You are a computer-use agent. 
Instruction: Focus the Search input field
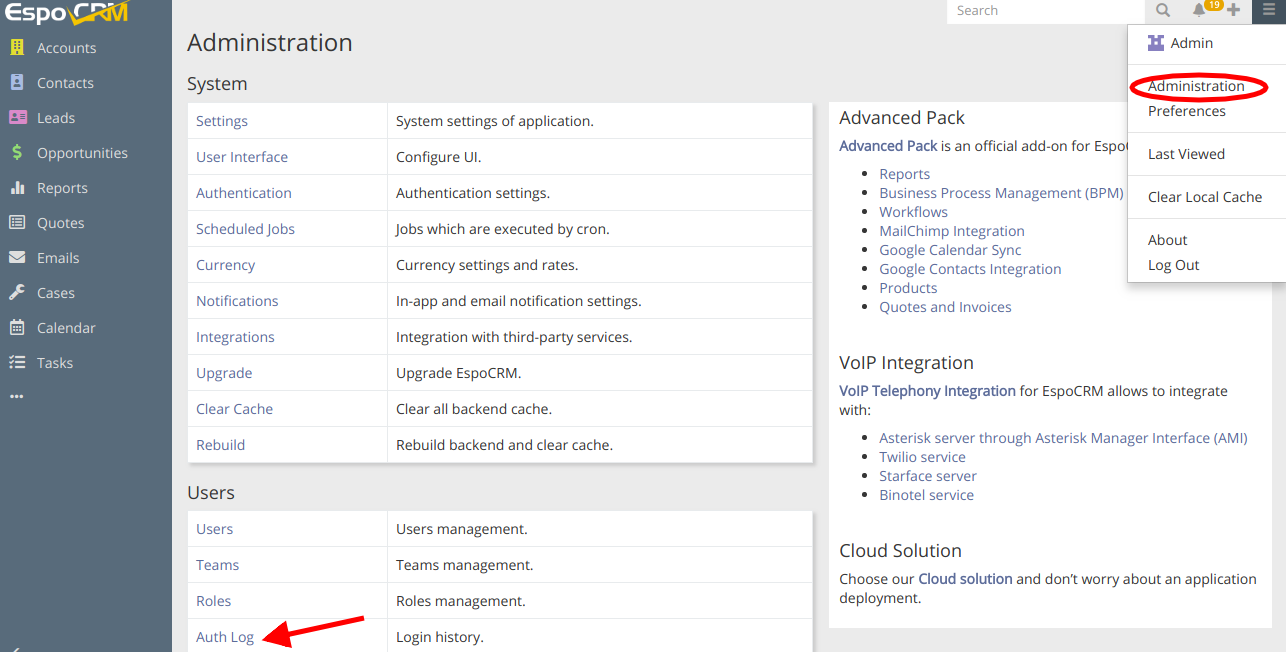(x=1046, y=10)
